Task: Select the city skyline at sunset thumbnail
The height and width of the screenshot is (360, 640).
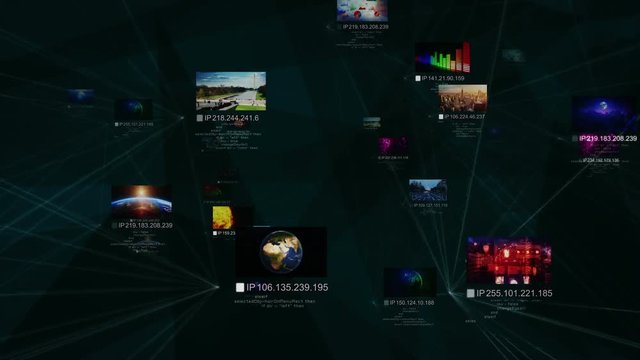Action: tap(463, 98)
